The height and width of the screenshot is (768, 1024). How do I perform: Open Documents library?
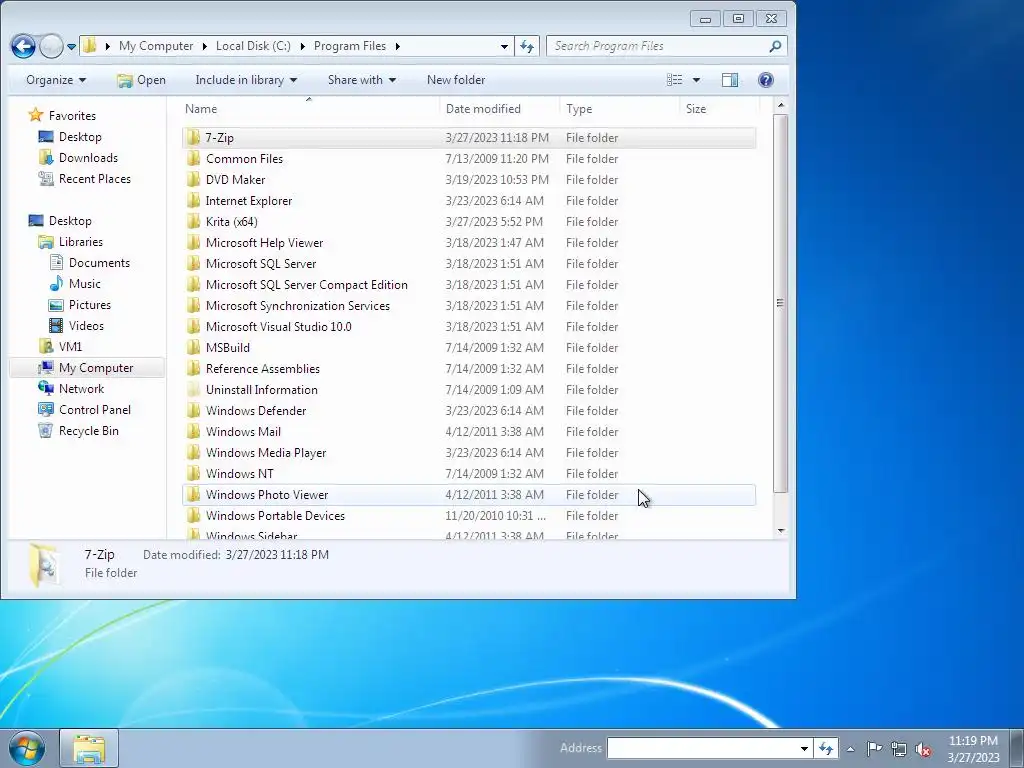coord(89,263)
